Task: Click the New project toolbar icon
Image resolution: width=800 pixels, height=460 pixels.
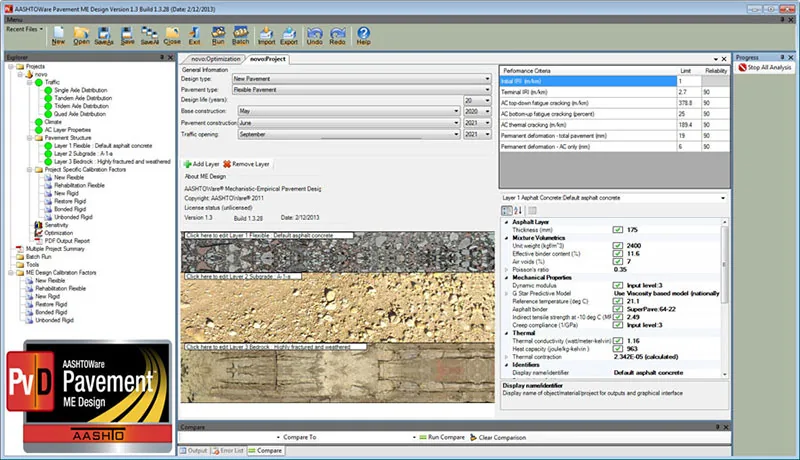Action: point(58,36)
